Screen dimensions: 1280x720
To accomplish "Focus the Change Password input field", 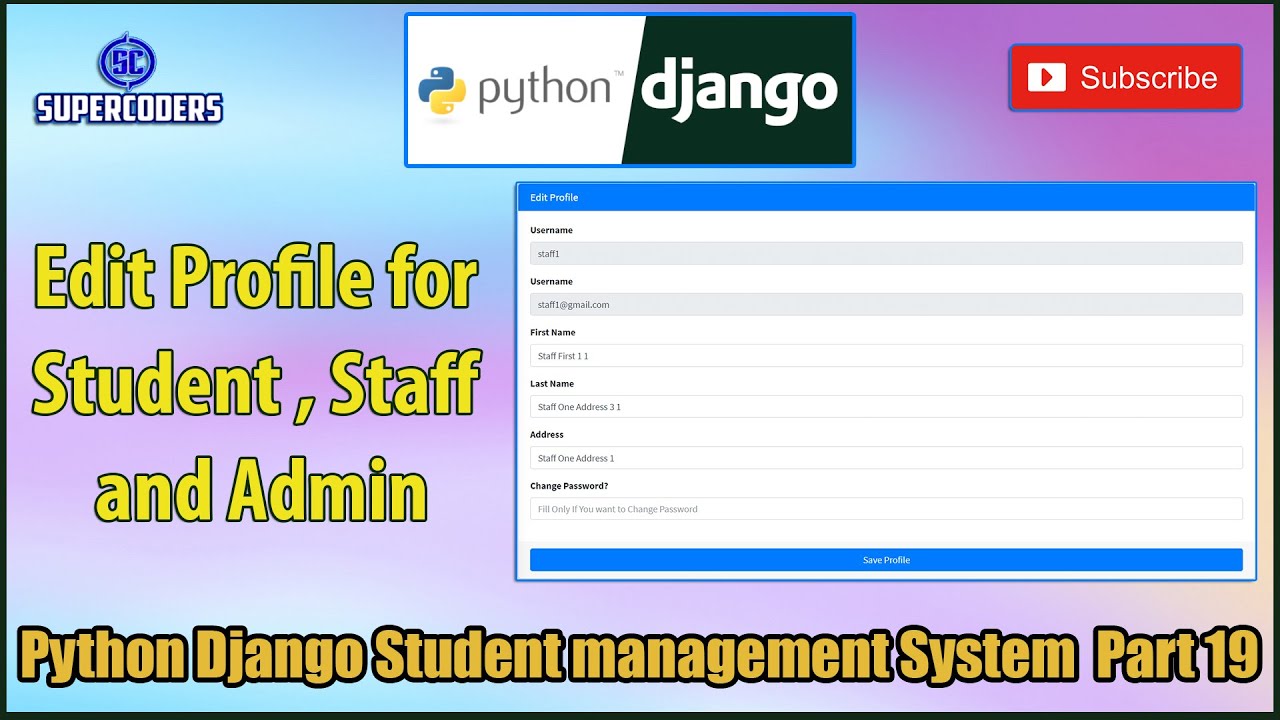I will click(x=886, y=509).
